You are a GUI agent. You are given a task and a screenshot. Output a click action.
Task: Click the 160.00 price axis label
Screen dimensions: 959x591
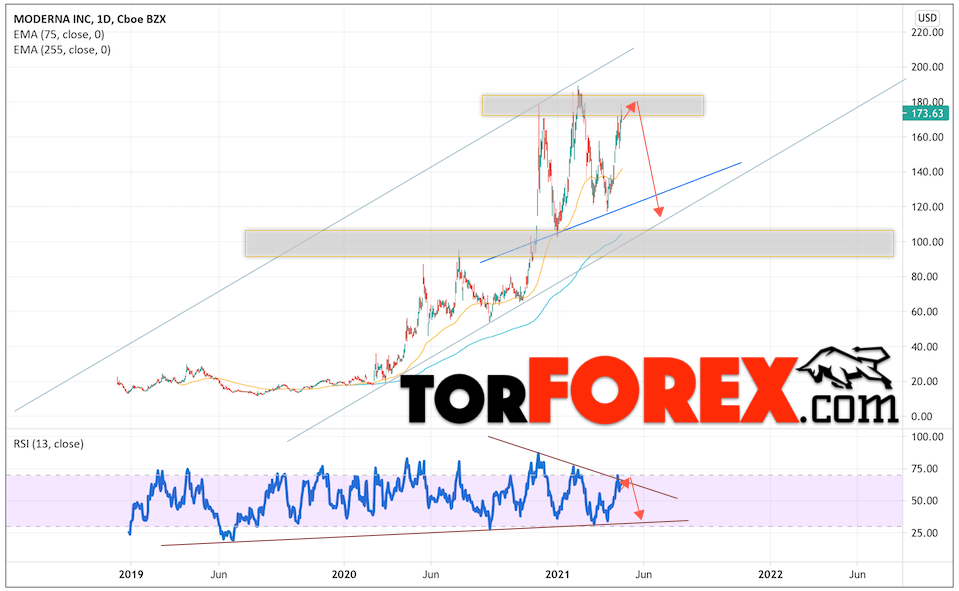(x=927, y=137)
